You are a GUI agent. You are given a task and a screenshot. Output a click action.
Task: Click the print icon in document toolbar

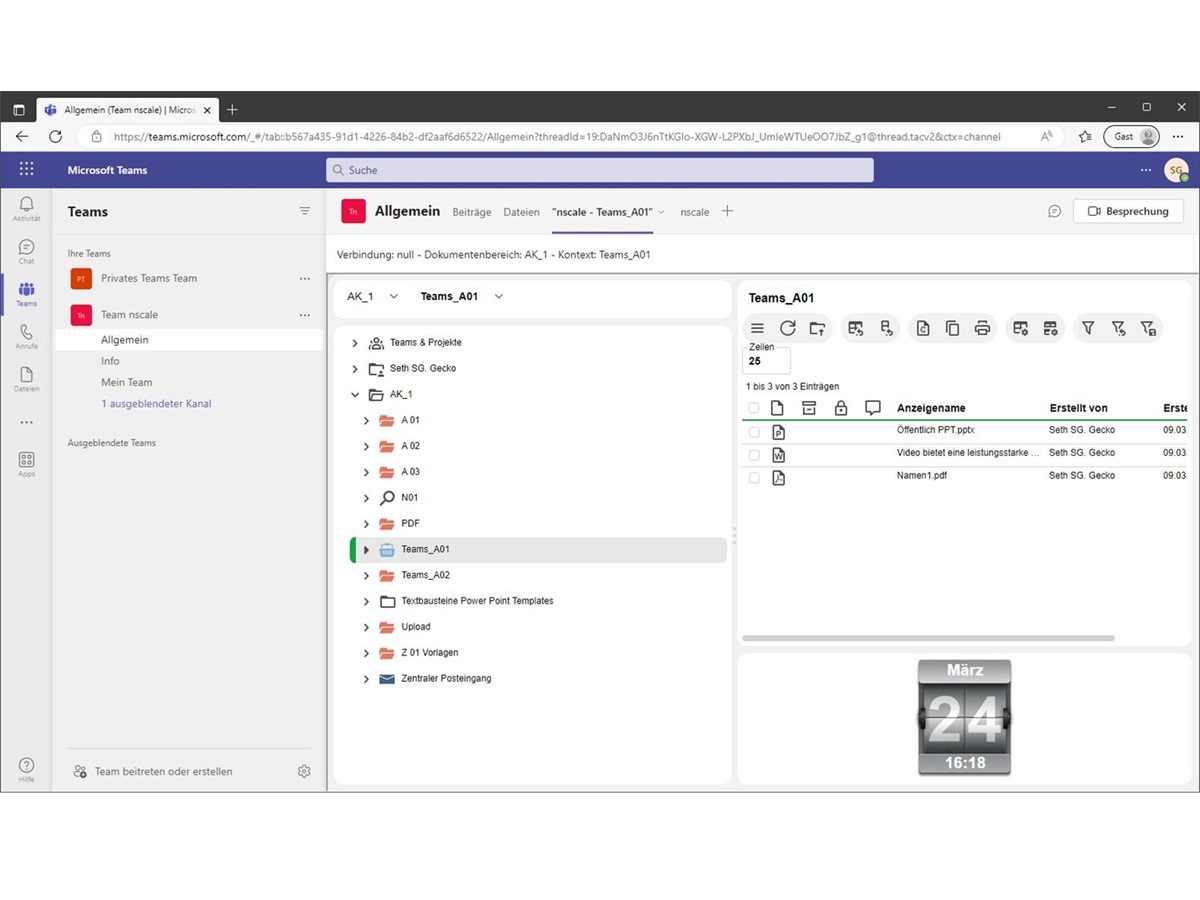pyautogui.click(x=982, y=328)
